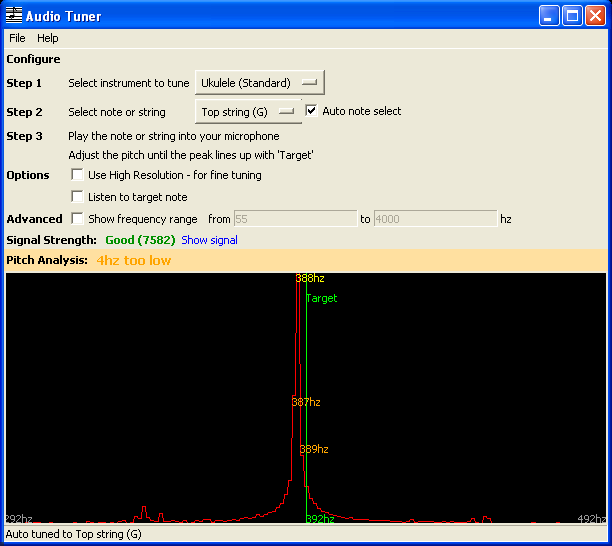
Task: Toggle Listen to target note checkbox
Action: click(x=78, y=197)
